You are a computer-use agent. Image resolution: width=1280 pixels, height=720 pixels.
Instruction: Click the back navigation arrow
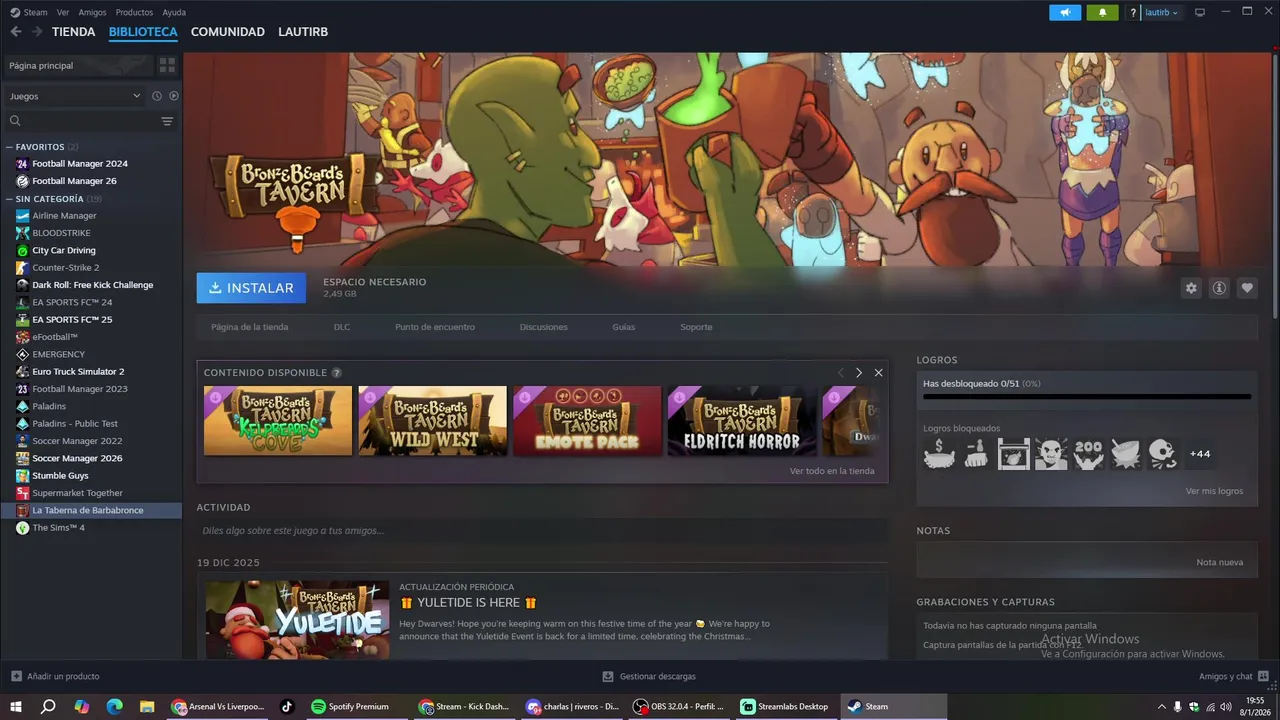click(15, 32)
